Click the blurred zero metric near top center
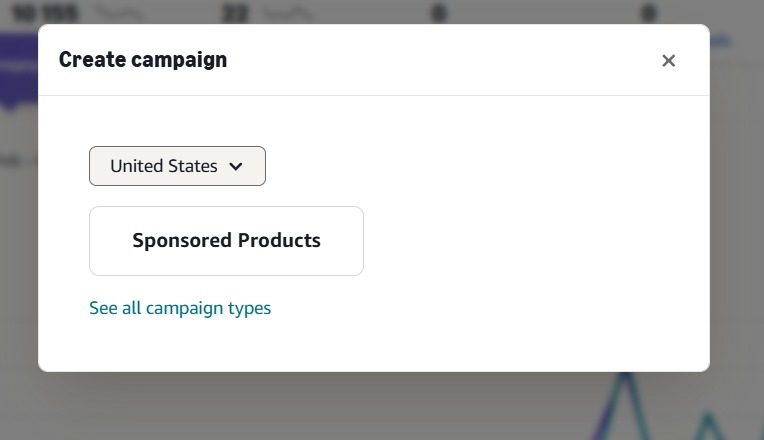764x440 pixels. pos(439,13)
